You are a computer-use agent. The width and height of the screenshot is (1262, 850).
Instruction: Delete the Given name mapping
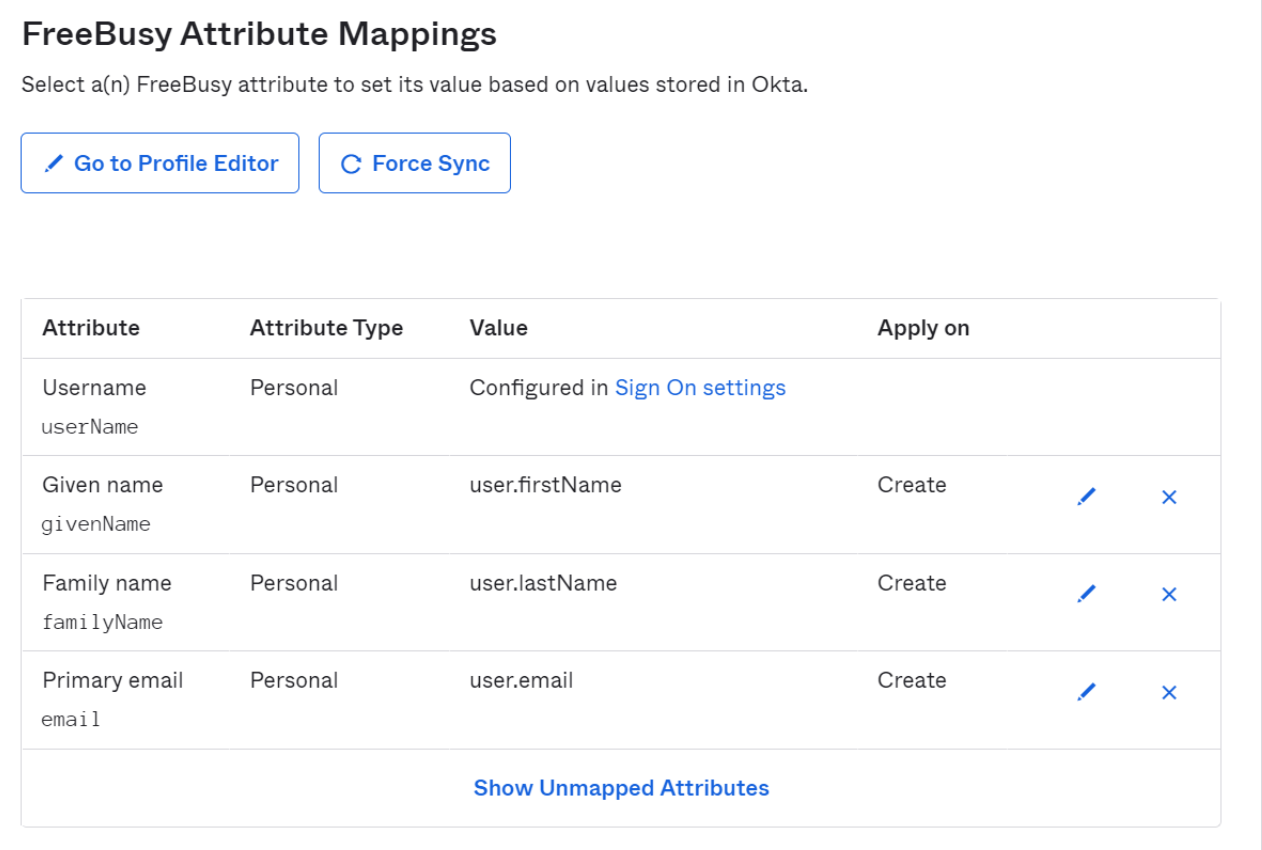pyautogui.click(x=1169, y=497)
